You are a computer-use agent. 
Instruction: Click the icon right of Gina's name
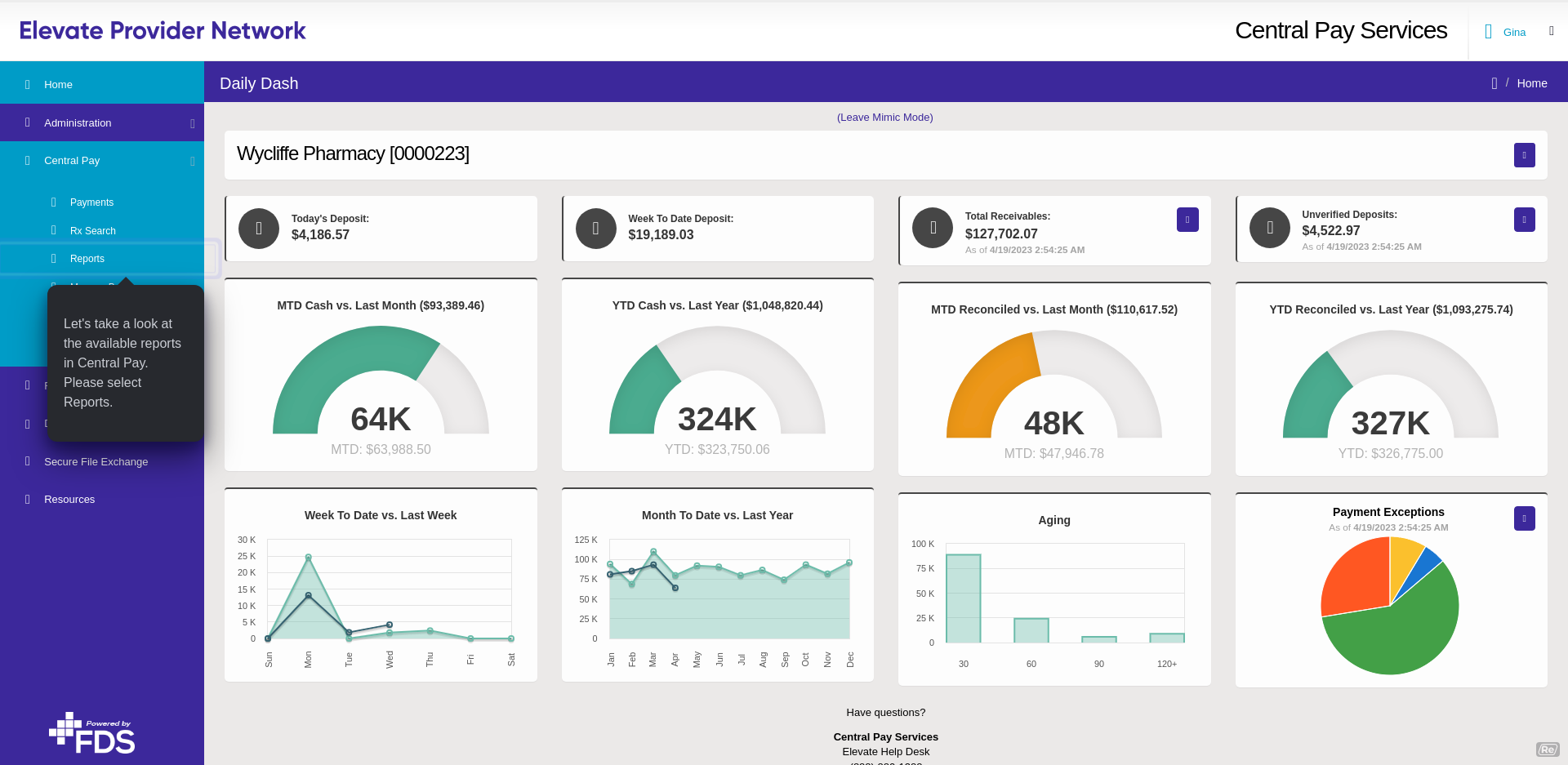[1552, 31]
